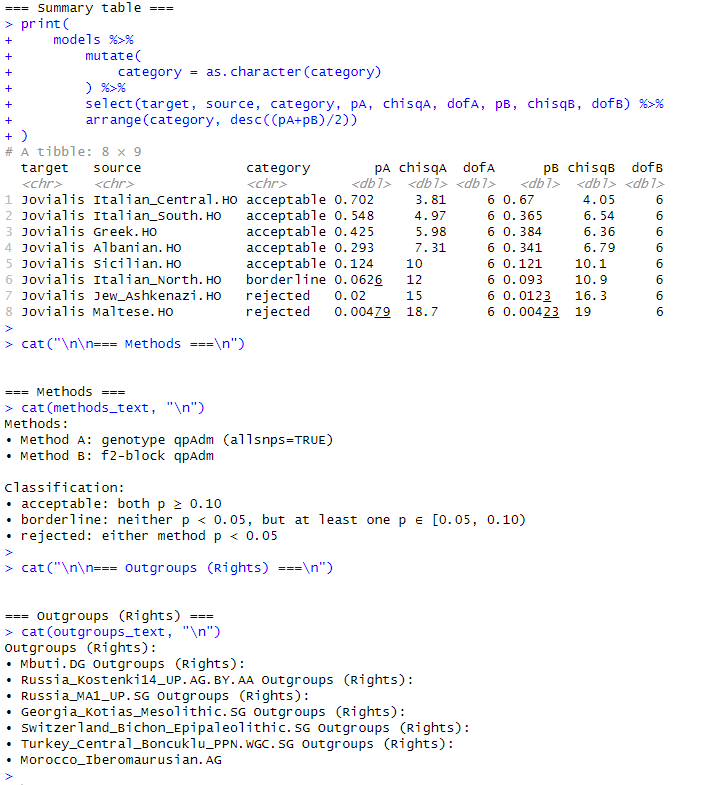The height and width of the screenshot is (785, 711).
Task: Click the 'category = as.character(category)' code line
Action: (x=249, y=72)
